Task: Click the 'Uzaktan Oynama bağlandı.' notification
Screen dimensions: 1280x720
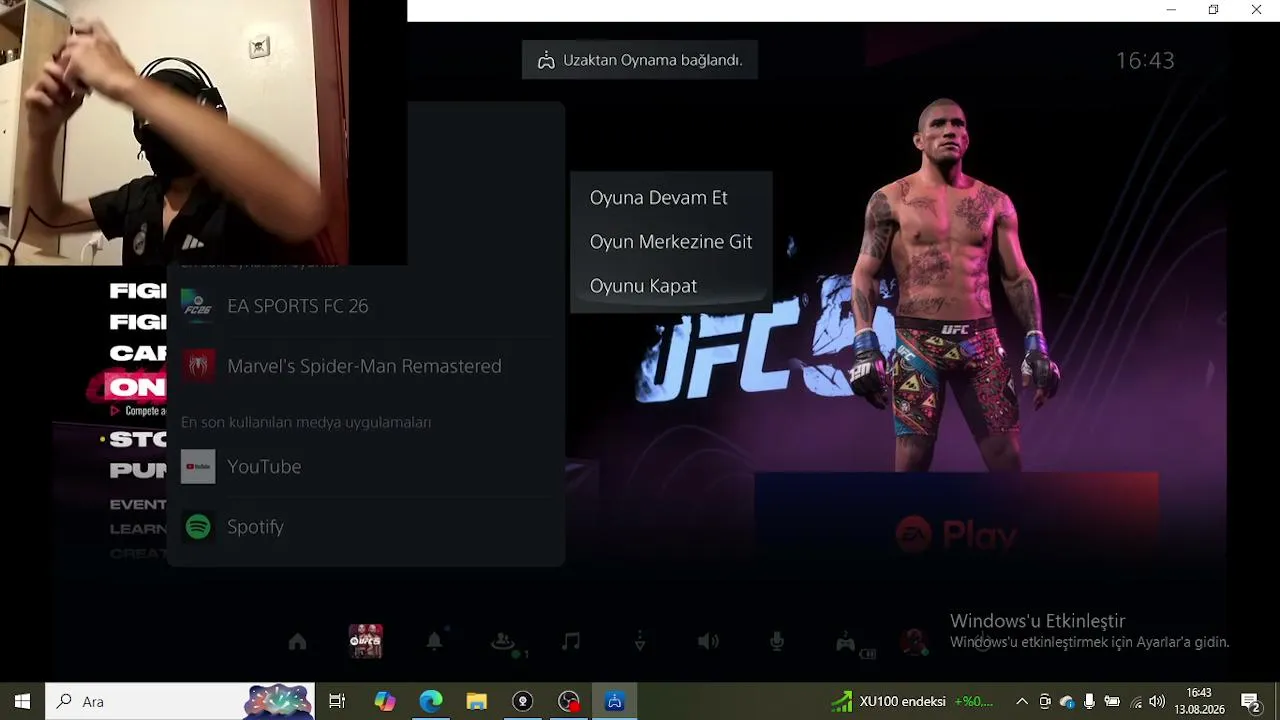Action: click(x=640, y=60)
